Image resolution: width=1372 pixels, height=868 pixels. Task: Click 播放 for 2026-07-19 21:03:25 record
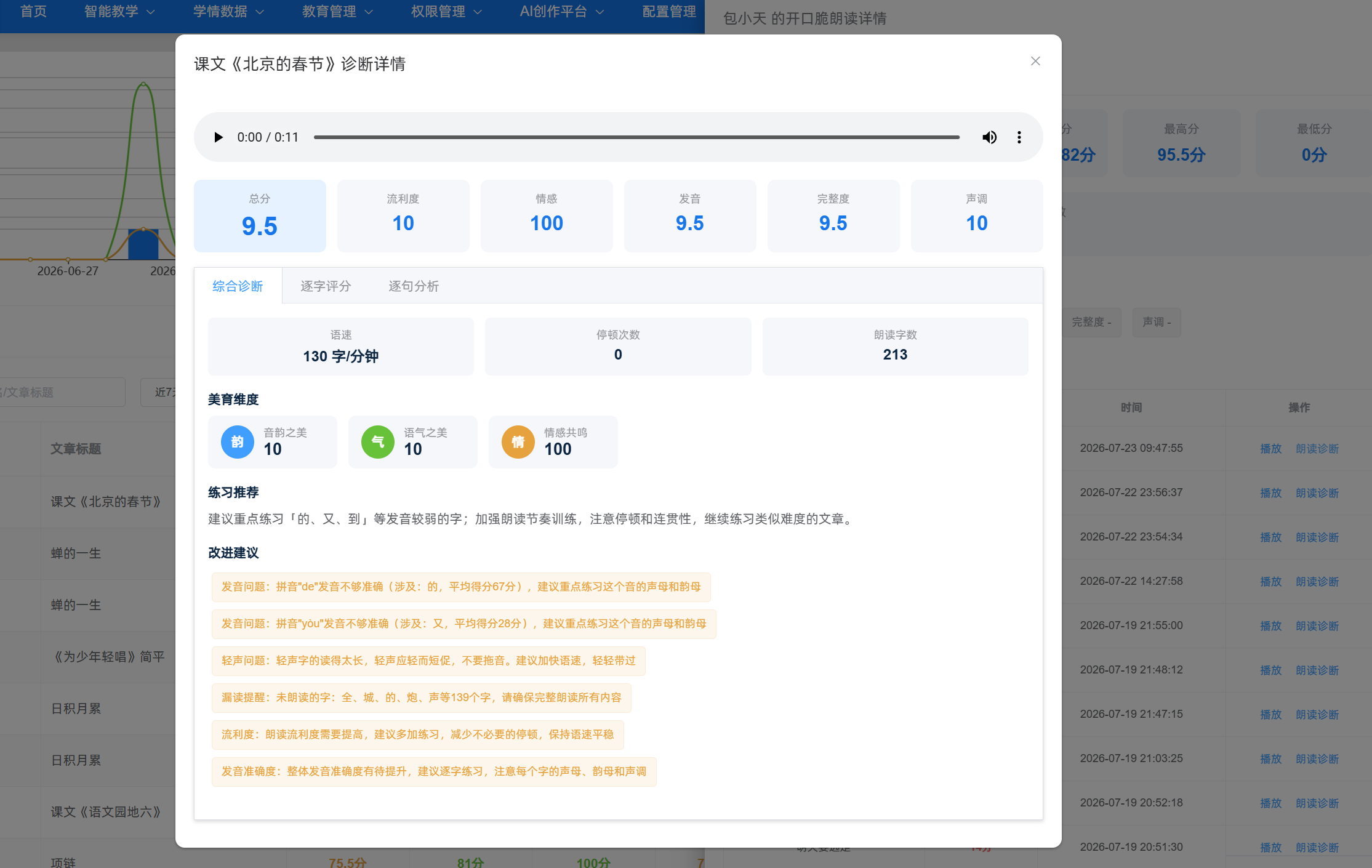coord(1270,759)
